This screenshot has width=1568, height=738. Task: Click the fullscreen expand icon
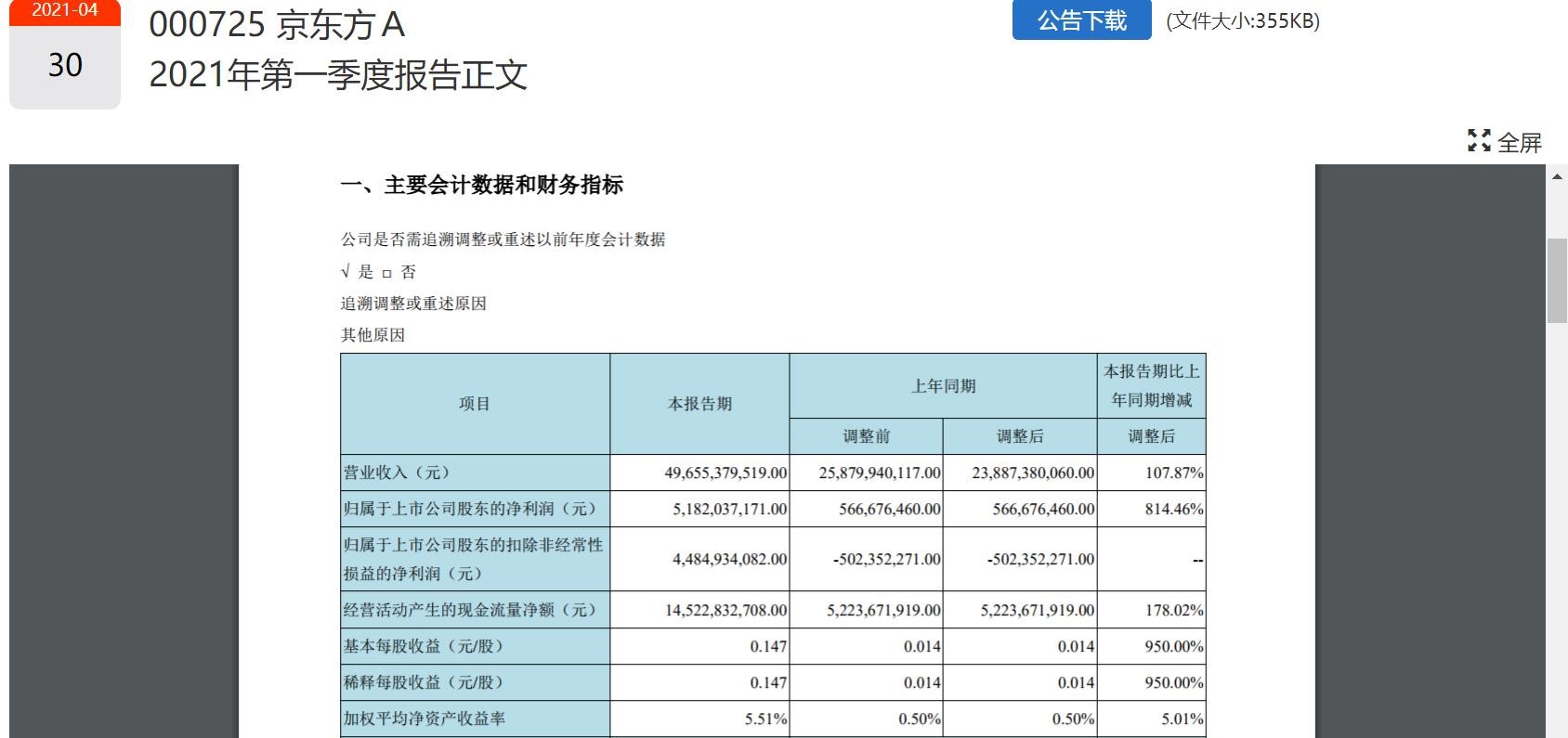tap(1479, 141)
